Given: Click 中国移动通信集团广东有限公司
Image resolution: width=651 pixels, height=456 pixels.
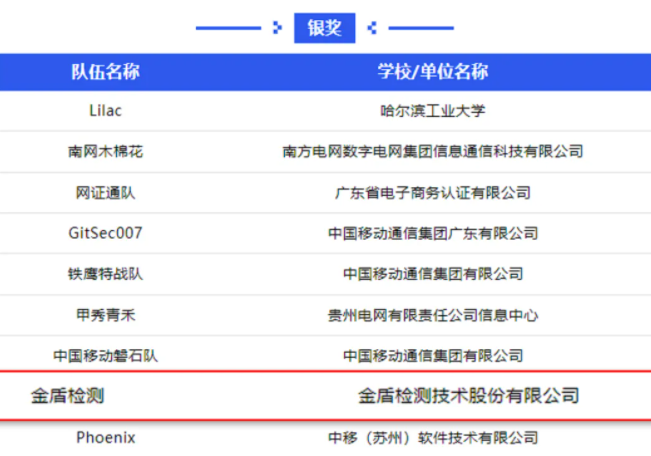Looking at the screenshot, I should (x=432, y=233).
